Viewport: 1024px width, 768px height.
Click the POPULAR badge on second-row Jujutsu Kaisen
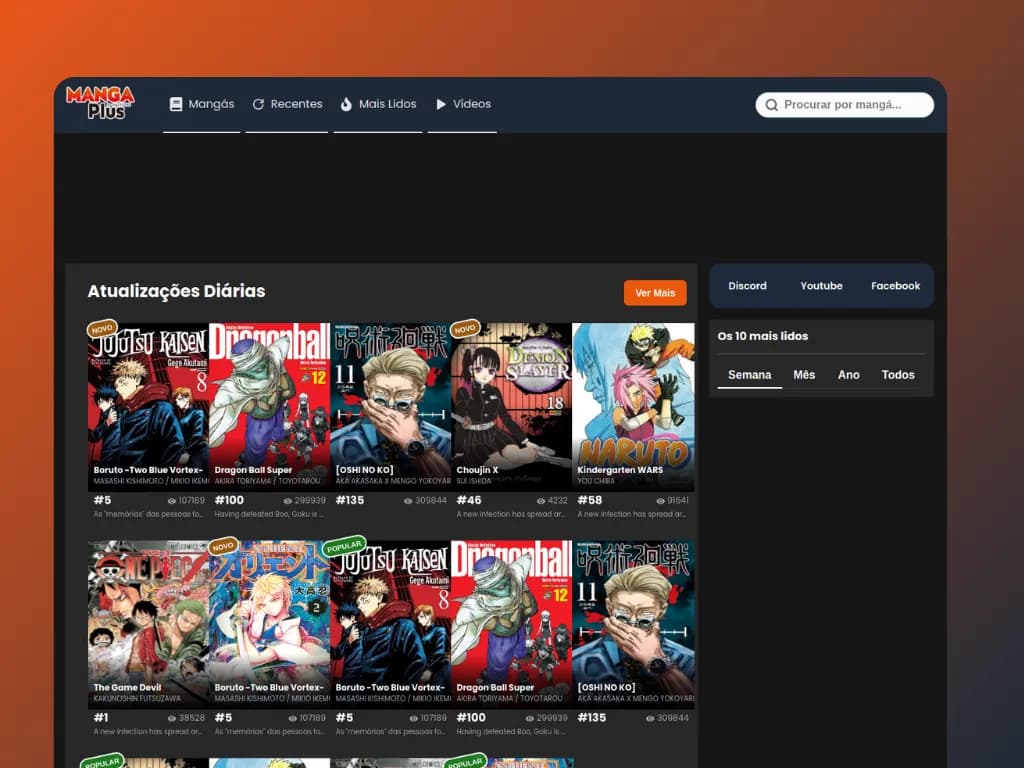coord(344,545)
